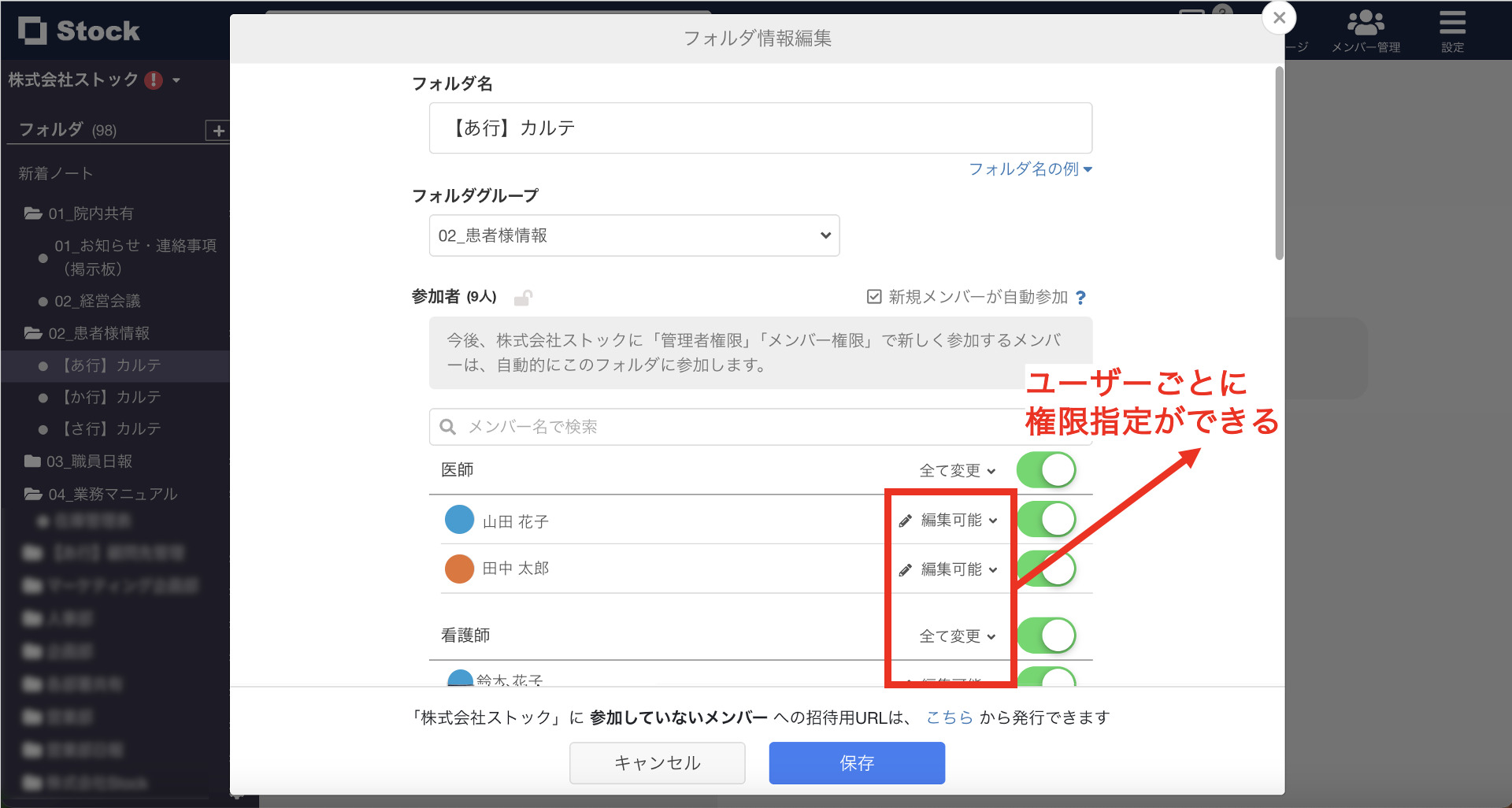The height and width of the screenshot is (808, 1512).
Task: Click the magnifier icon in member search field
Action: pyautogui.click(x=447, y=427)
